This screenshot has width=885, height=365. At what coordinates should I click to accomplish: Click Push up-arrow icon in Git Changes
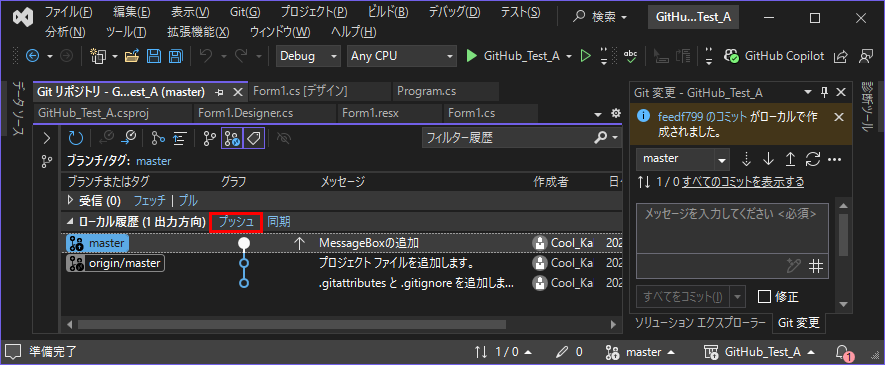tap(790, 160)
